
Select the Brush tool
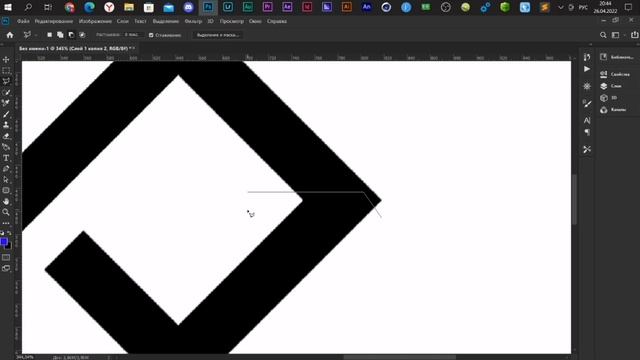6,114
